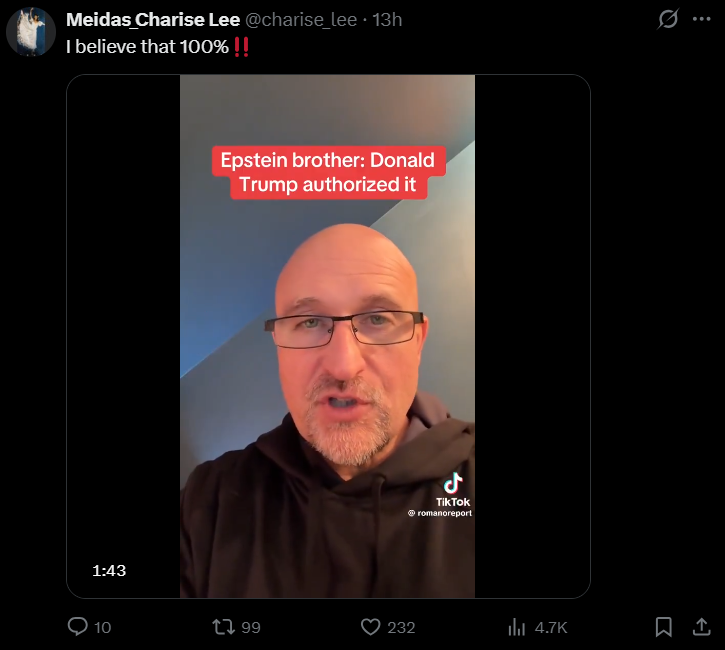Click the display name Meidas_Charise Lee
Image resolution: width=725 pixels, height=650 pixels.
(x=153, y=19)
